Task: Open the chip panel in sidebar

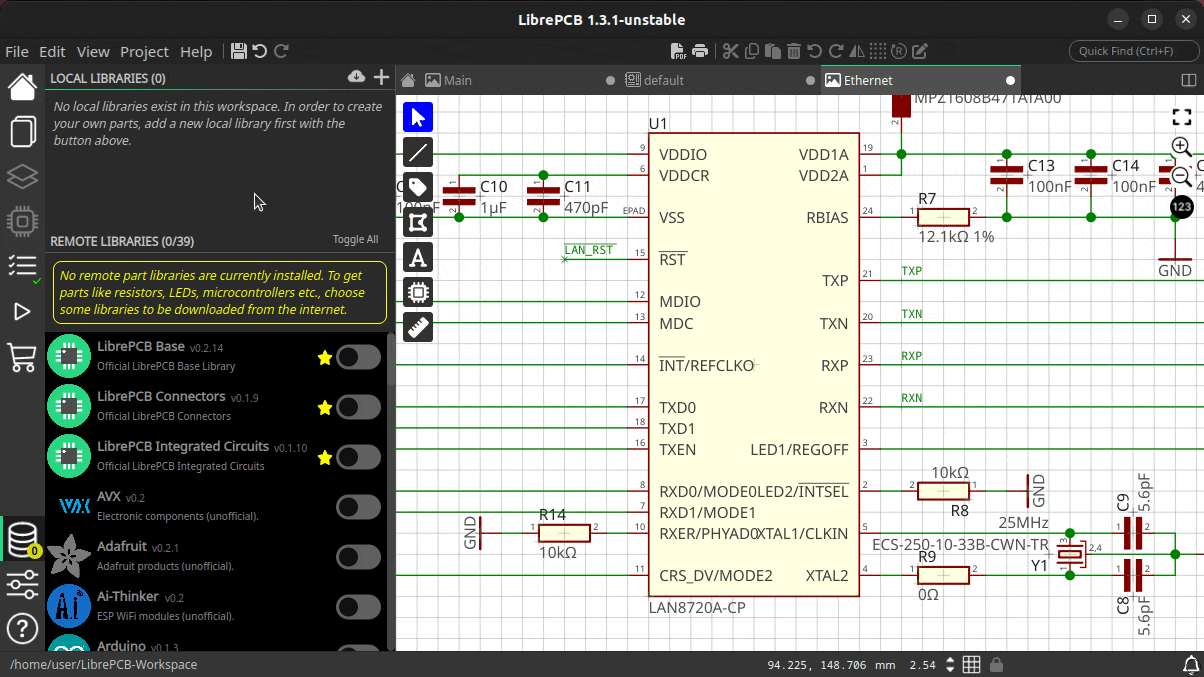Action: [x=22, y=221]
